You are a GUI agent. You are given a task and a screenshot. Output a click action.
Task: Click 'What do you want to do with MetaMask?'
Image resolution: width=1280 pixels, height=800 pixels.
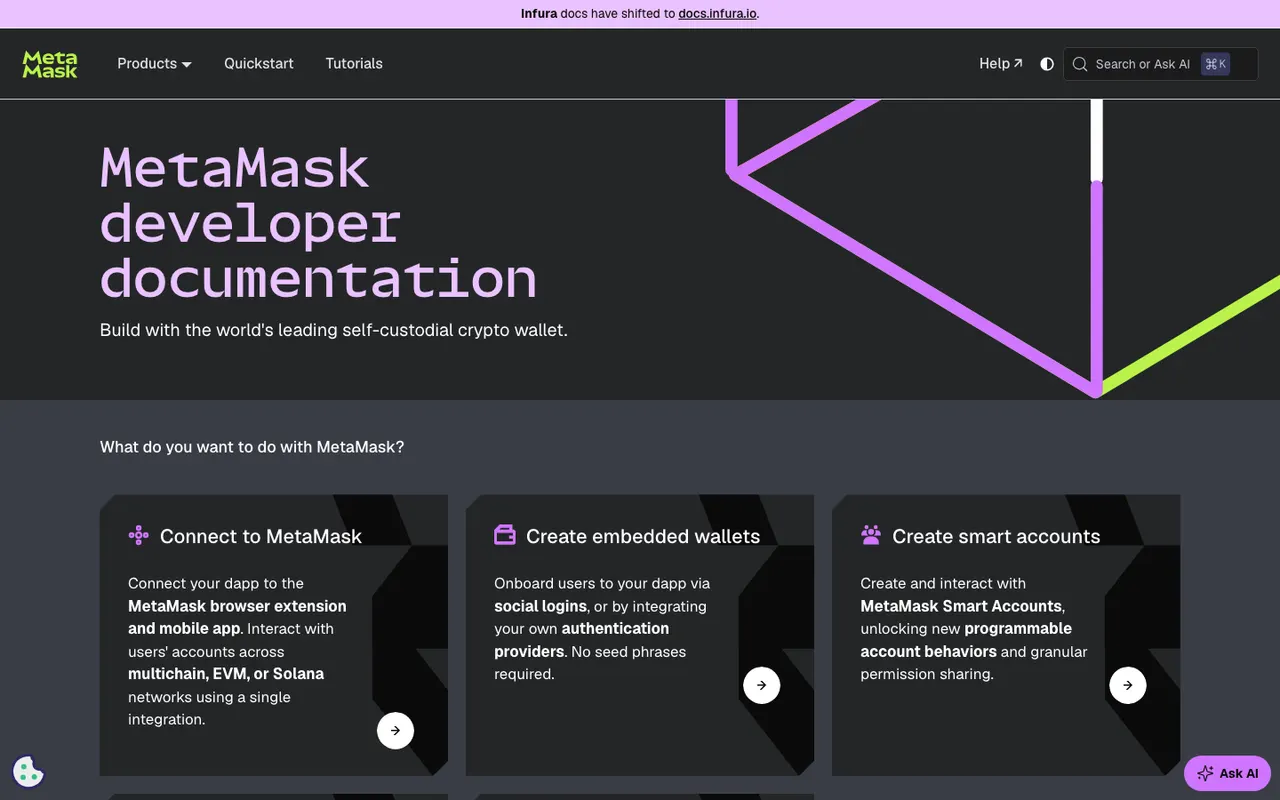pos(252,447)
